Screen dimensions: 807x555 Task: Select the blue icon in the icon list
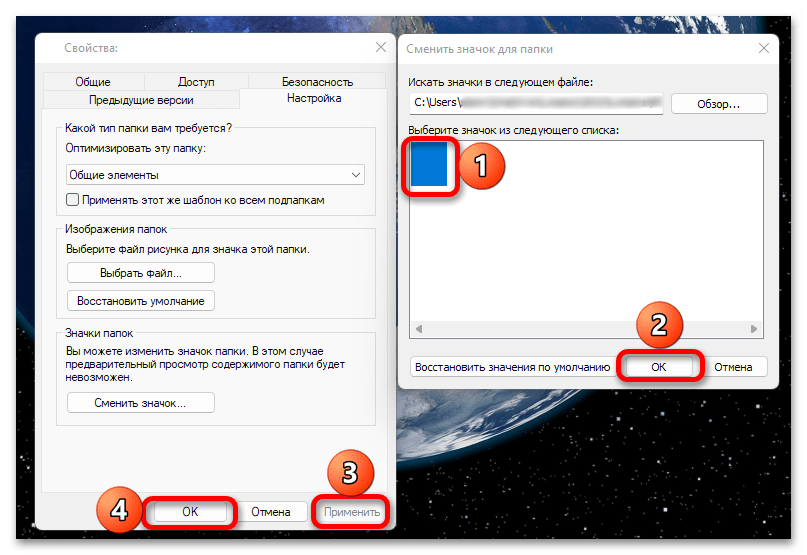[x=429, y=164]
